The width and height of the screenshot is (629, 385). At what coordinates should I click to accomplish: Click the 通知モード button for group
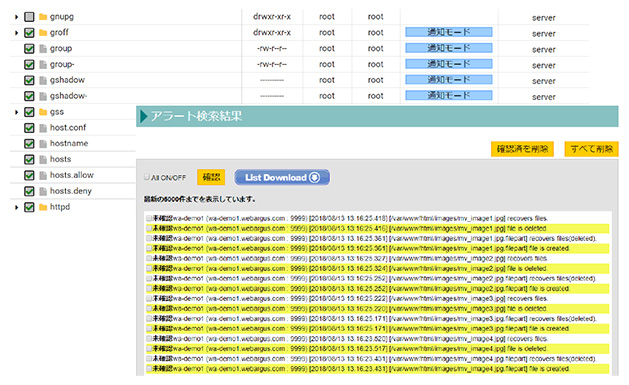[x=448, y=48]
